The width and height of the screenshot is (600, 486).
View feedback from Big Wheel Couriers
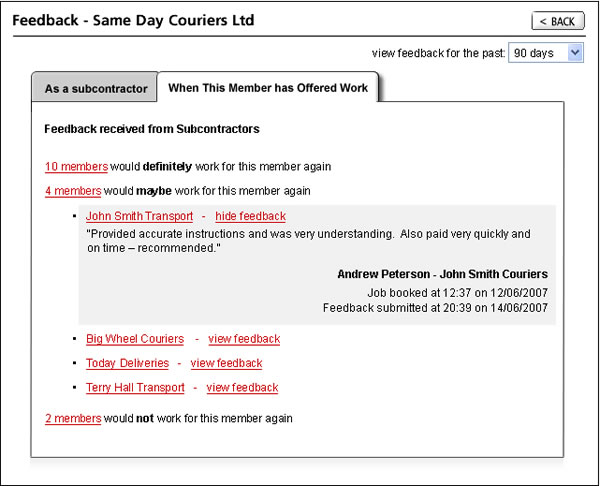point(244,339)
